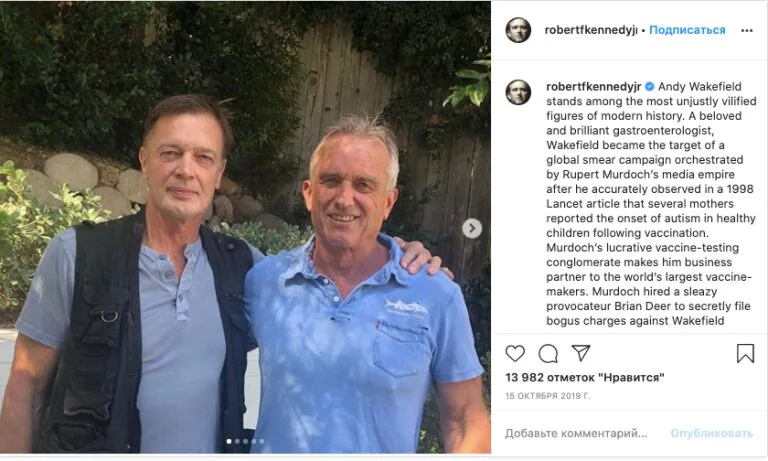
Task: Open comments via the speech bubble icon
Action: click(548, 353)
